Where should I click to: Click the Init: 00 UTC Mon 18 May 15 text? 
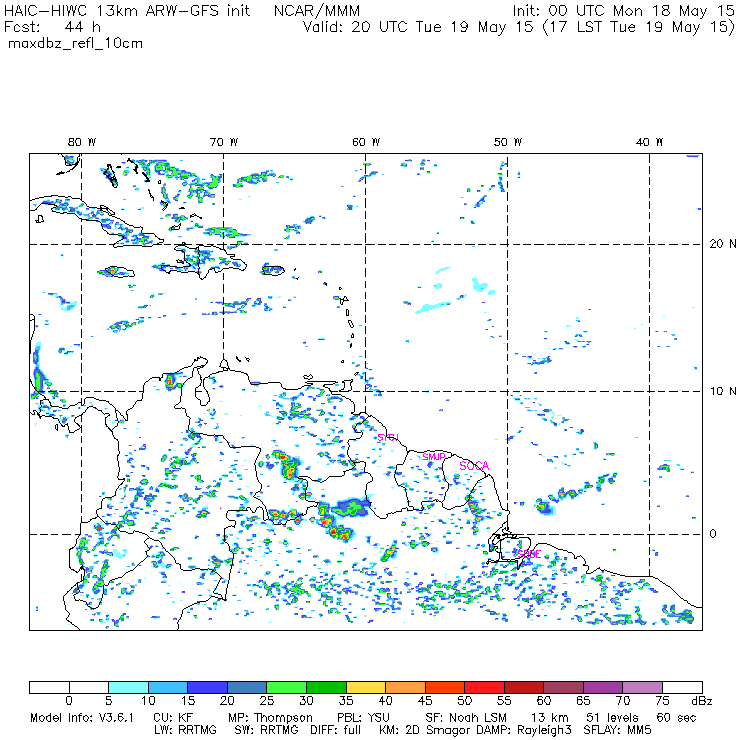[x=623, y=11]
